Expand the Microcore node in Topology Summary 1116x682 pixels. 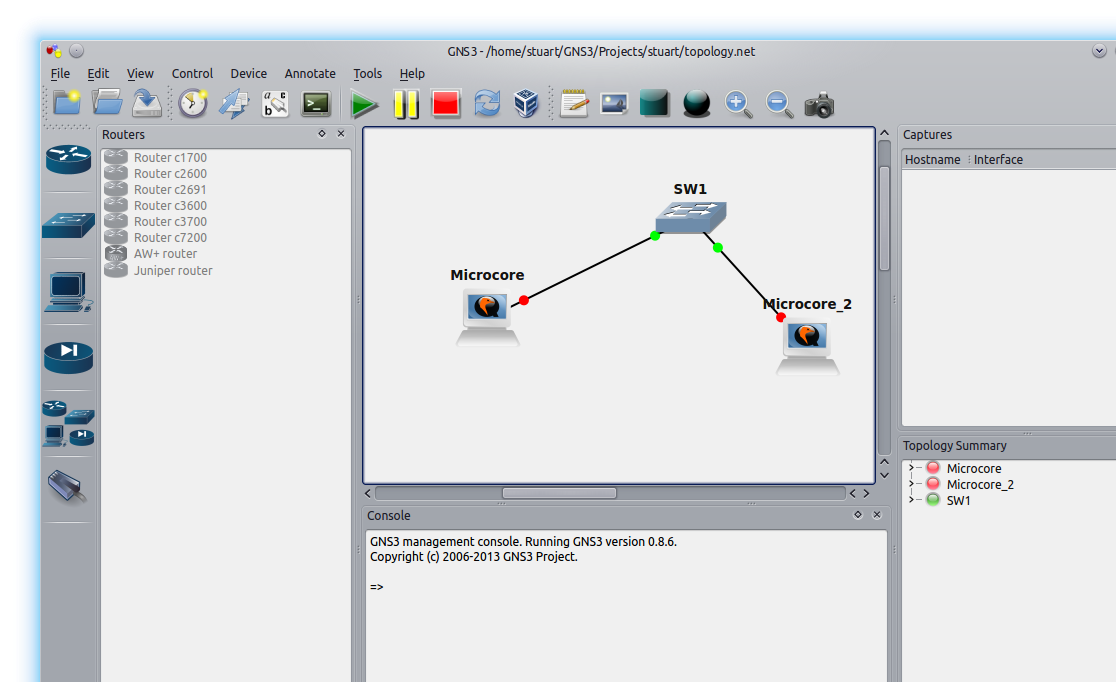pyautogui.click(x=911, y=468)
